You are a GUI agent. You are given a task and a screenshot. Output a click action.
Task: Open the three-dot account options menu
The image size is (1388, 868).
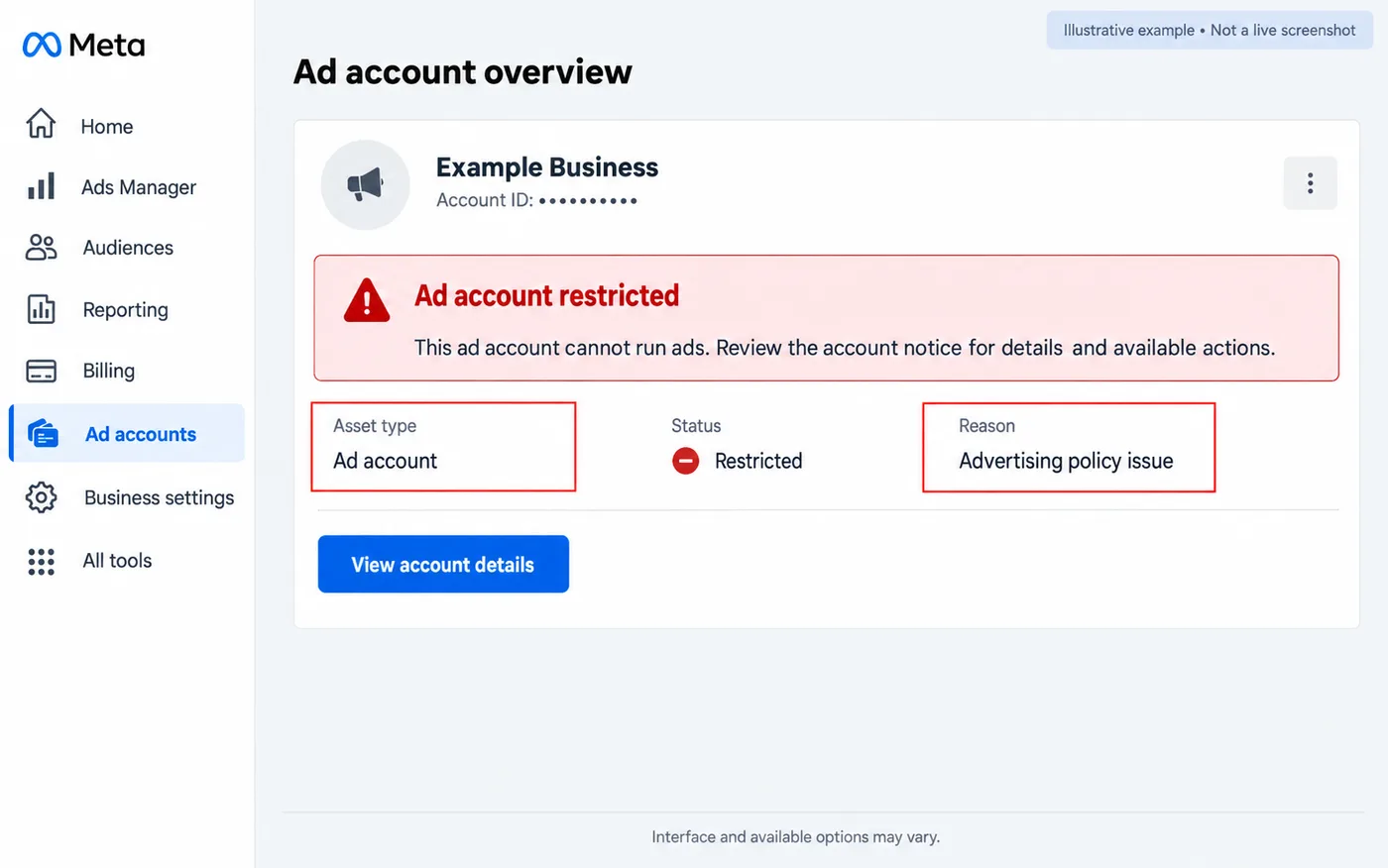pyautogui.click(x=1310, y=183)
